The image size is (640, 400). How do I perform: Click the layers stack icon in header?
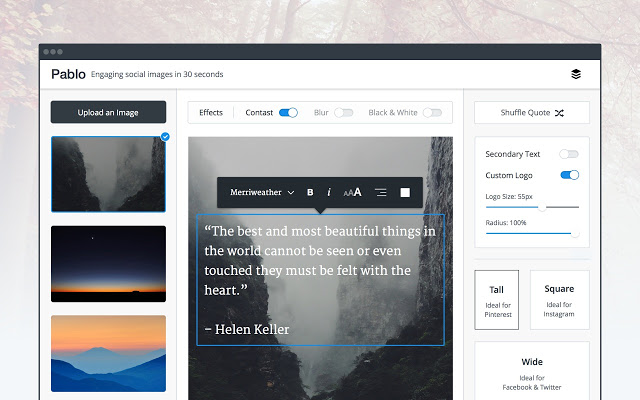[x=576, y=74]
